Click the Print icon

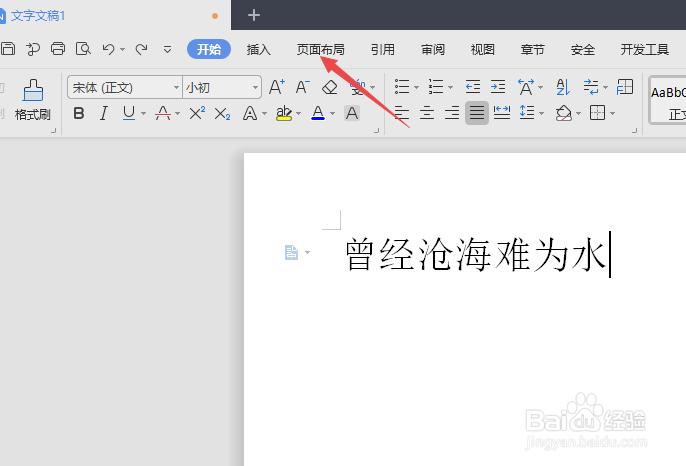tap(58, 49)
